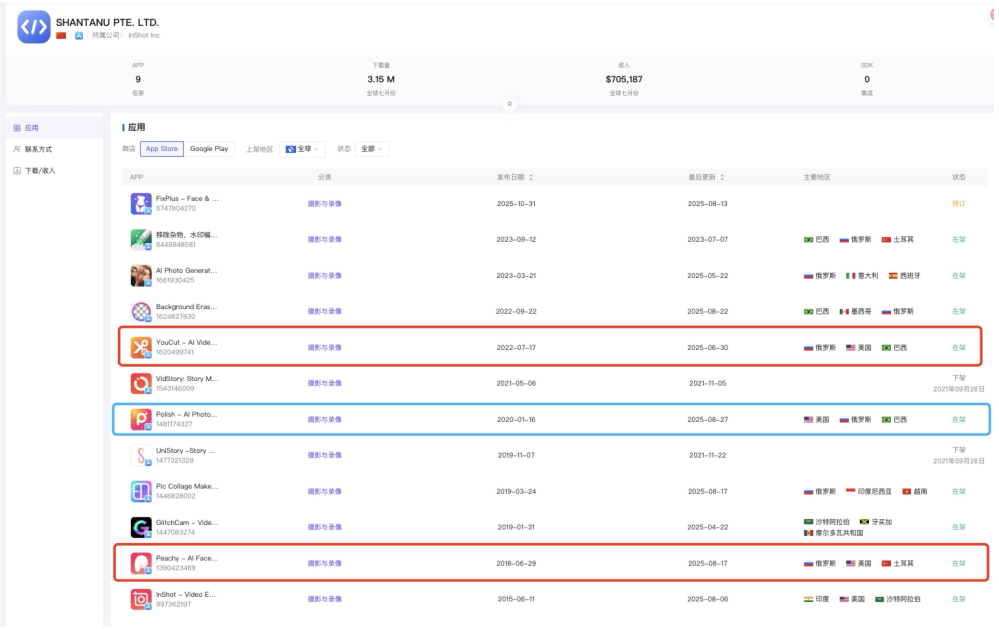This screenshot has height=629, width=999.
Task: Click the YouCut scissors app icon
Action: [x=141, y=348]
